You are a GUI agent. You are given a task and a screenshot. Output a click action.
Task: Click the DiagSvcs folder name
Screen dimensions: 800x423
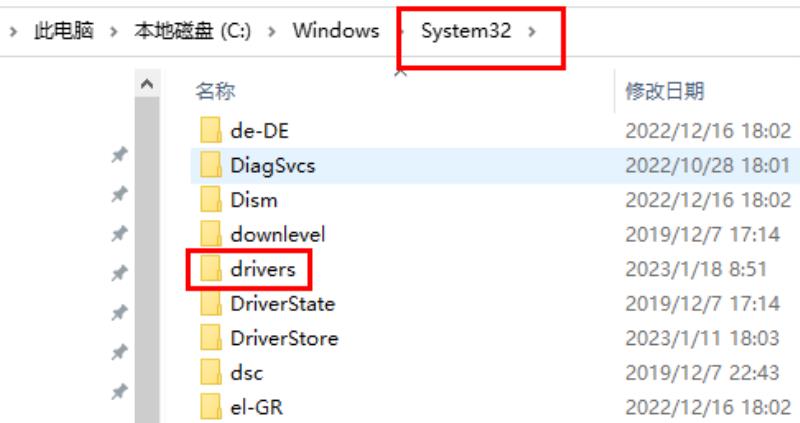coord(272,166)
